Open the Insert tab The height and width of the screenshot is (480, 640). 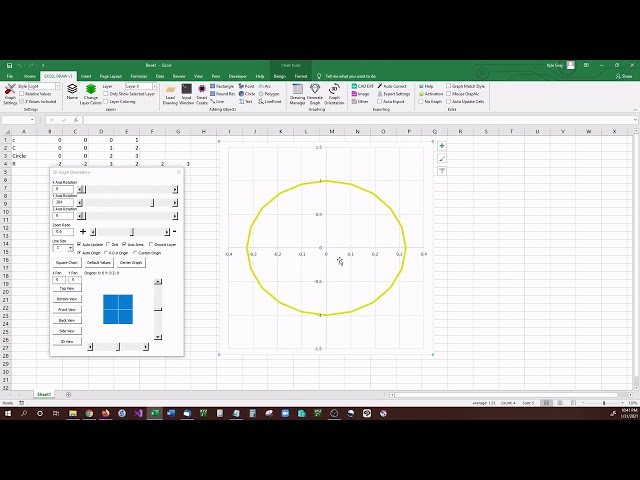click(x=86, y=76)
